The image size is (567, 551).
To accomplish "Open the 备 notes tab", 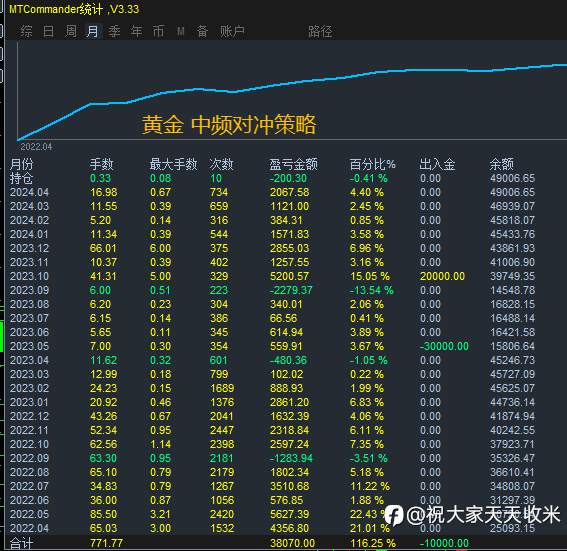I will (x=202, y=31).
